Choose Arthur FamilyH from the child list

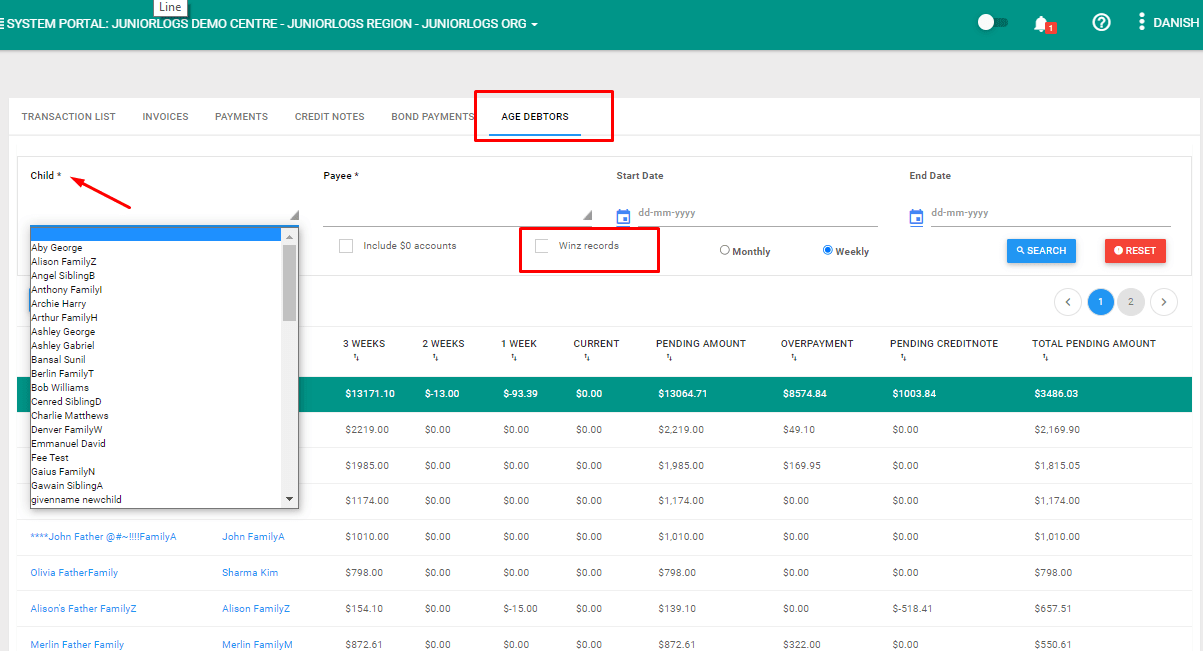[157, 318]
